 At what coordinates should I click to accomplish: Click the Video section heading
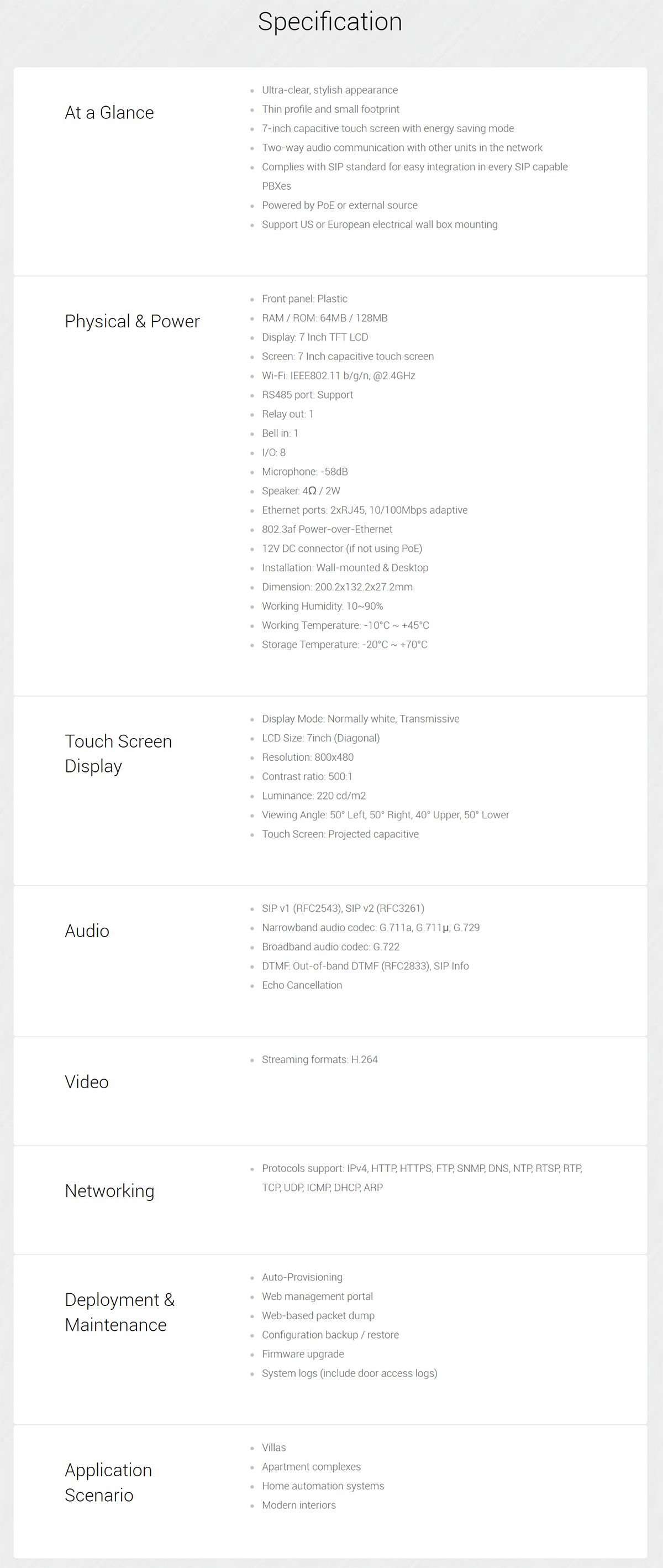[x=87, y=1081]
